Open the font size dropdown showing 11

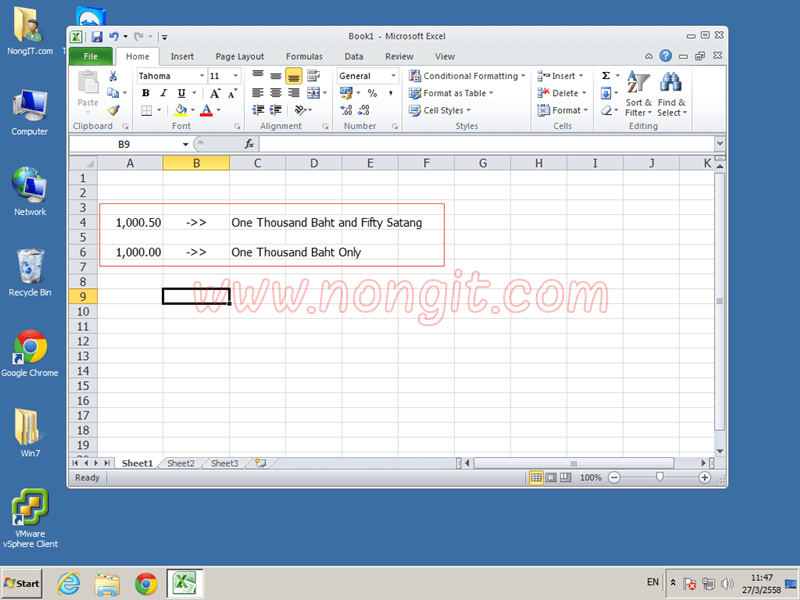click(x=235, y=76)
